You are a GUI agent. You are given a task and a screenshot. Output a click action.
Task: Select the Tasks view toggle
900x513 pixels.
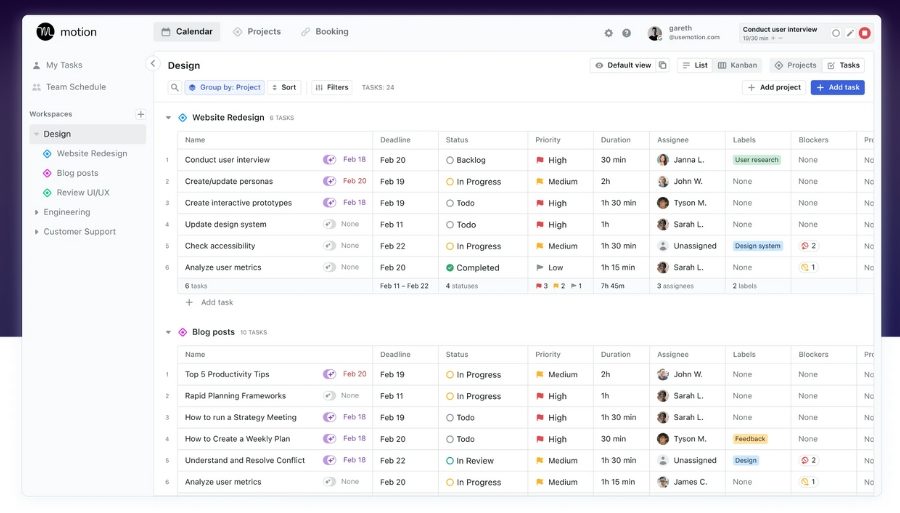tap(843, 65)
